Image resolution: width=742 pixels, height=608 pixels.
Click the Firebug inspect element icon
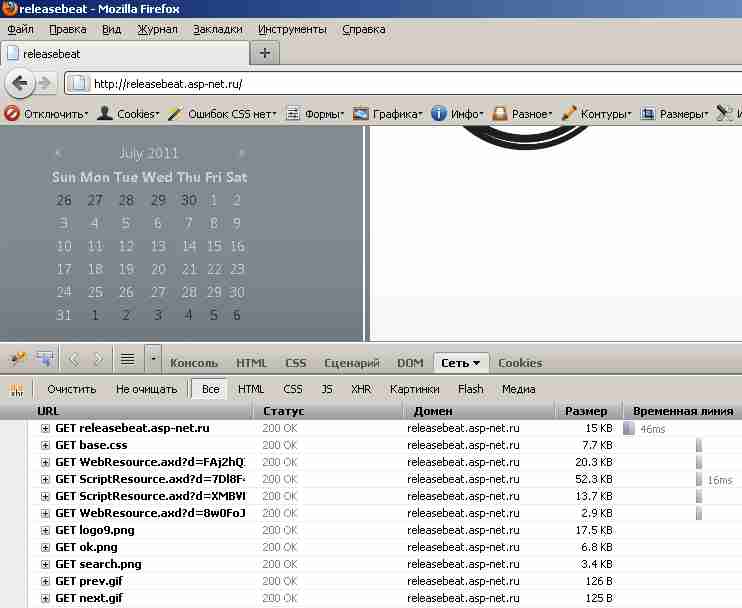click(x=45, y=359)
